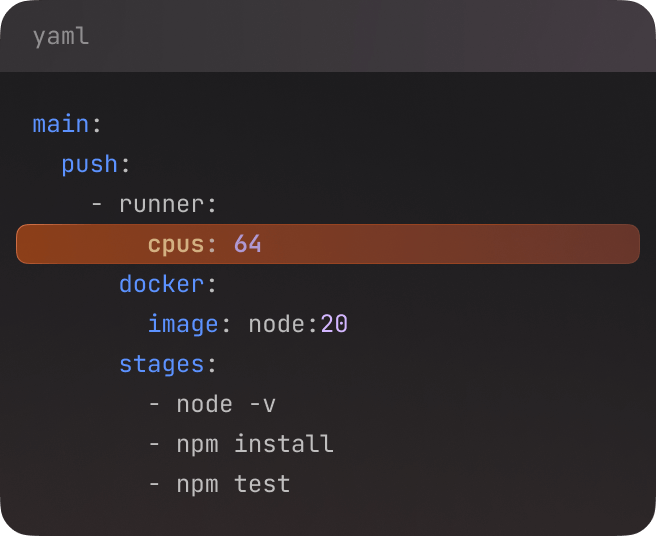The height and width of the screenshot is (536, 656).
Task: Click the runner key
Action: coord(161,204)
